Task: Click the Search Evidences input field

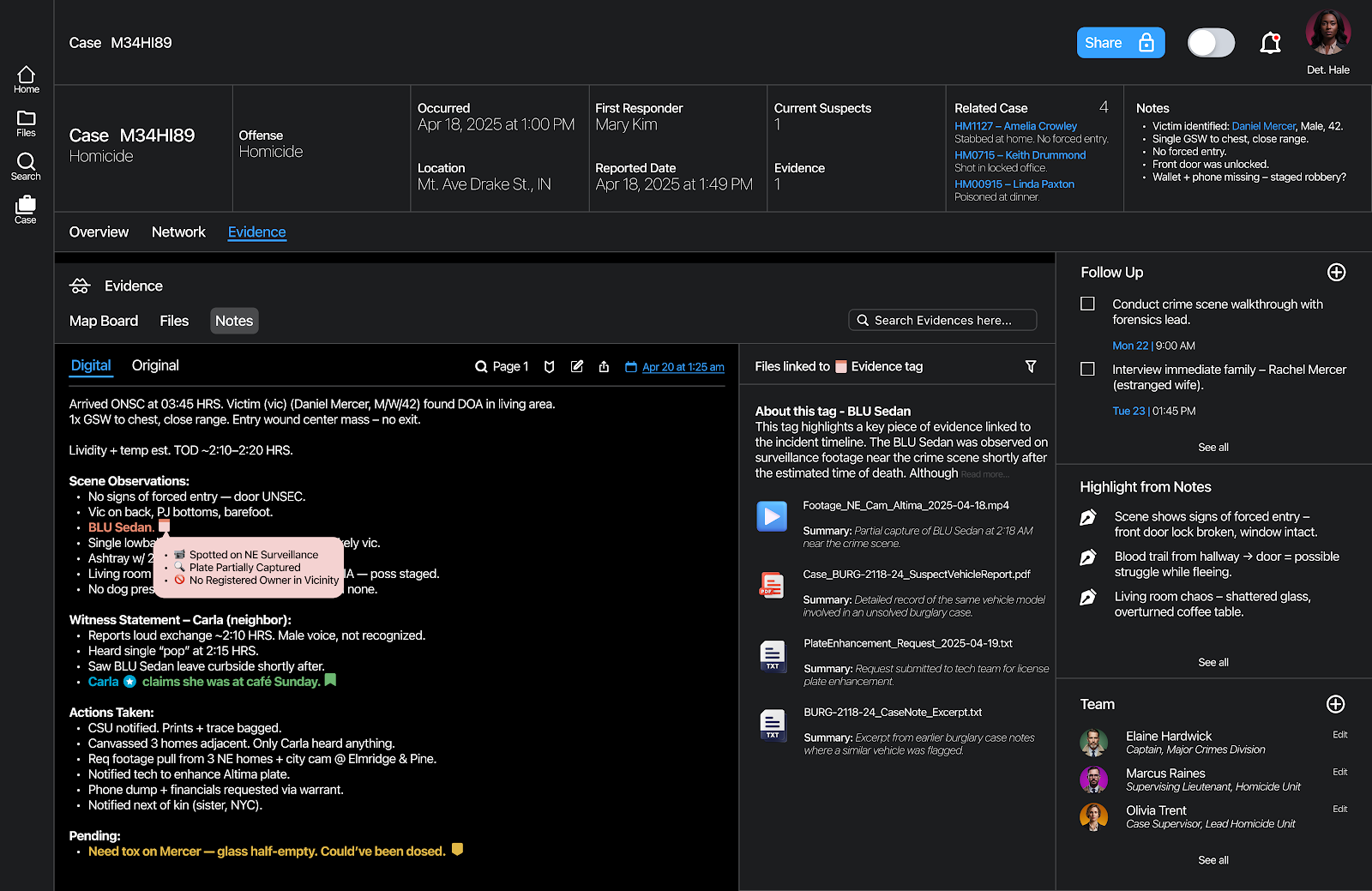Action: (x=942, y=320)
